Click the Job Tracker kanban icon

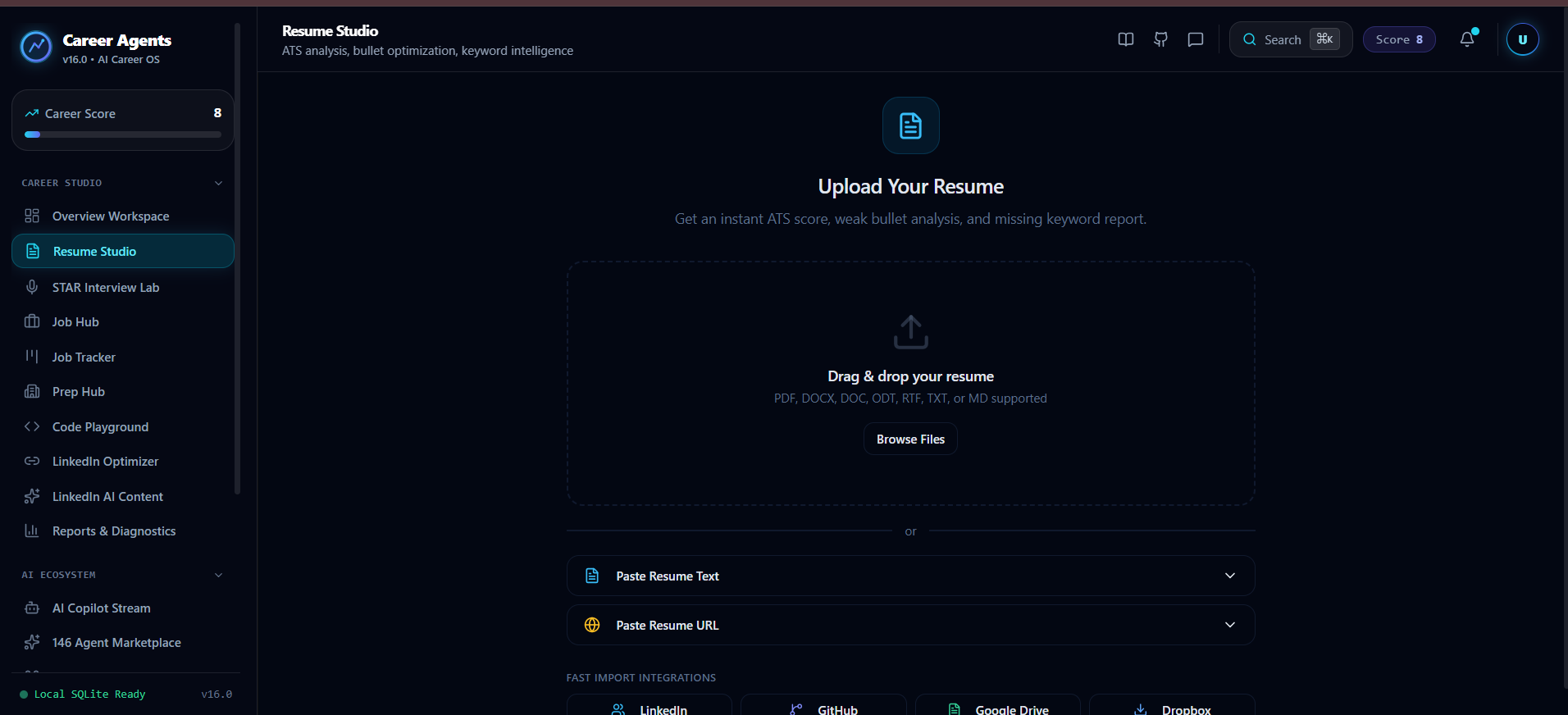[x=32, y=357]
